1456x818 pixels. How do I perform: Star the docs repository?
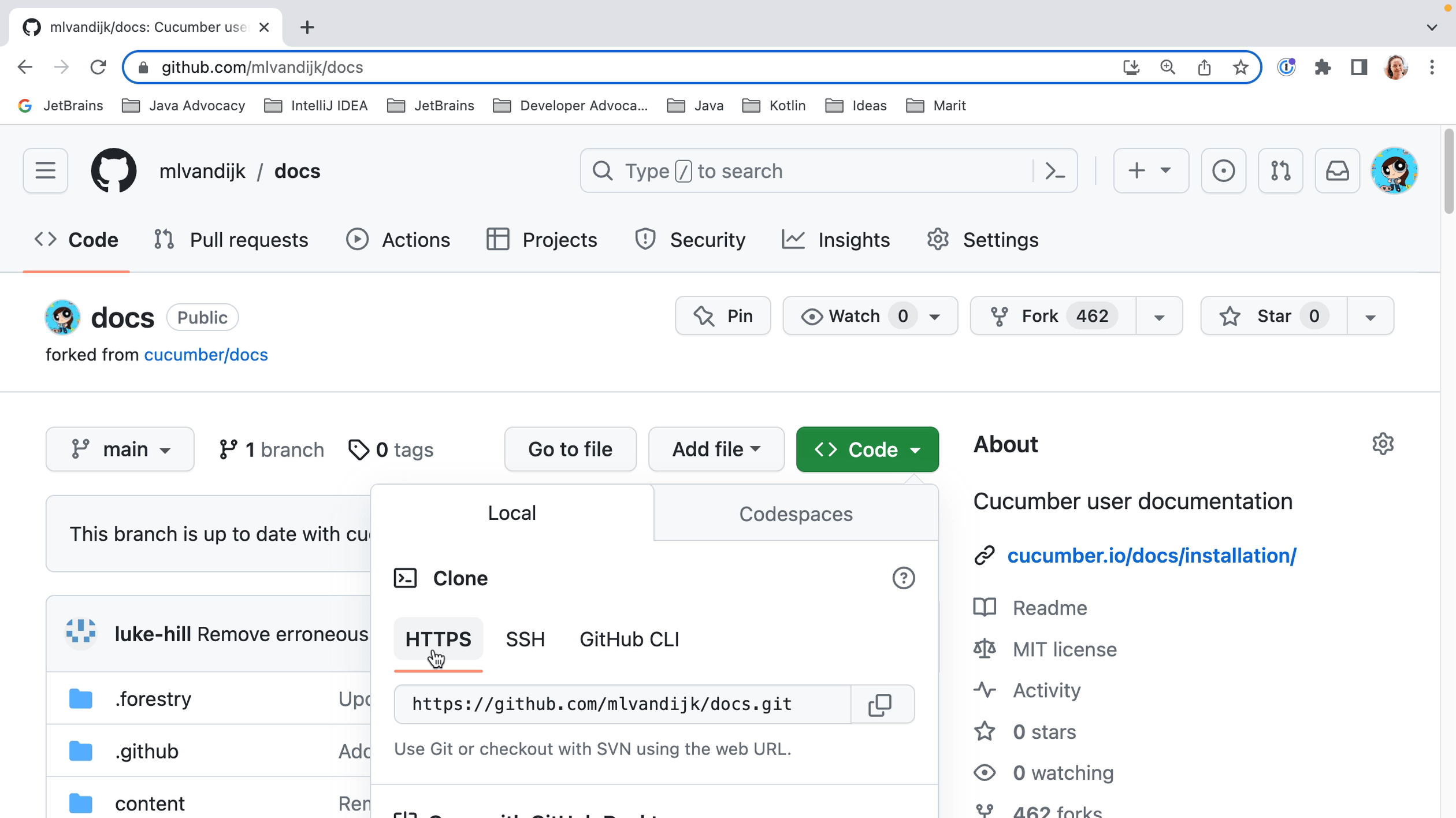(1273, 316)
